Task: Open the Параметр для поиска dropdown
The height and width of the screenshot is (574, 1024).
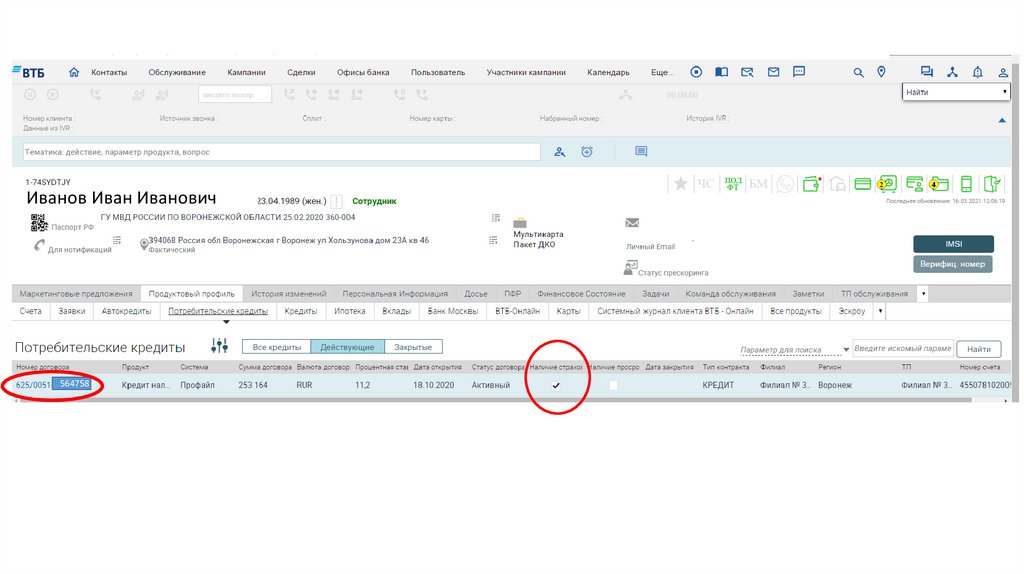Action: tap(794, 349)
